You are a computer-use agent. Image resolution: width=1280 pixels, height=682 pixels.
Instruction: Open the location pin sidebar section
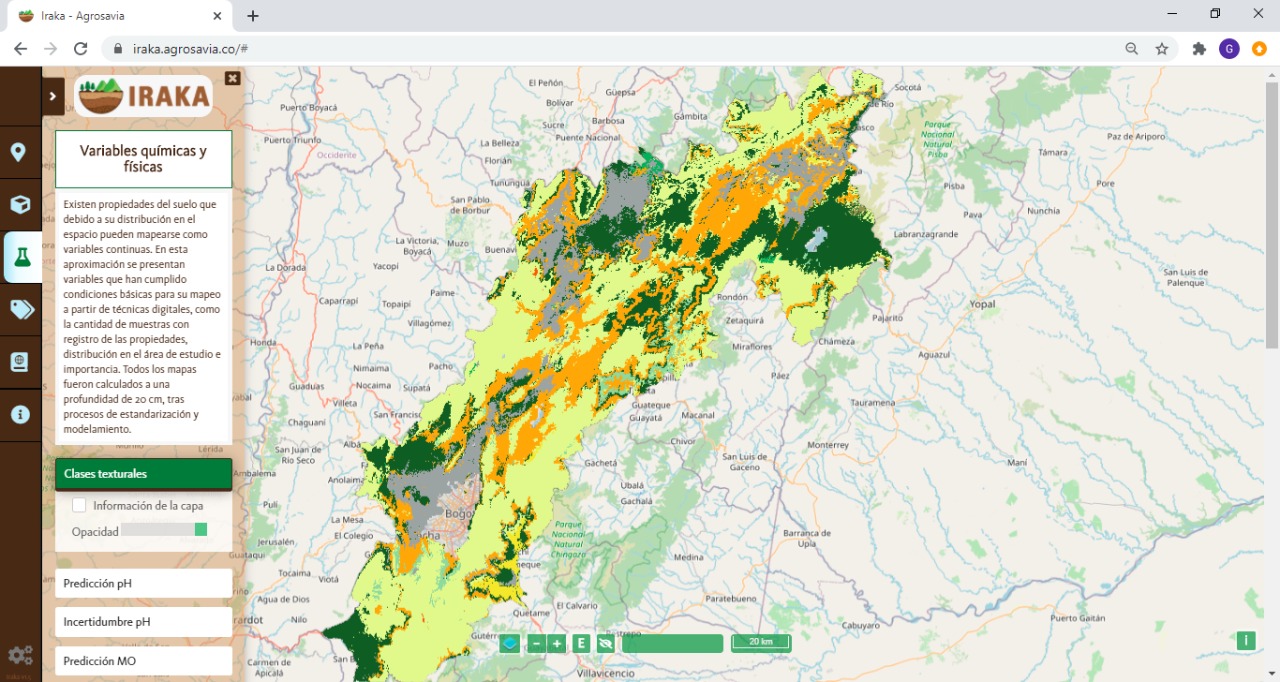click(x=19, y=153)
